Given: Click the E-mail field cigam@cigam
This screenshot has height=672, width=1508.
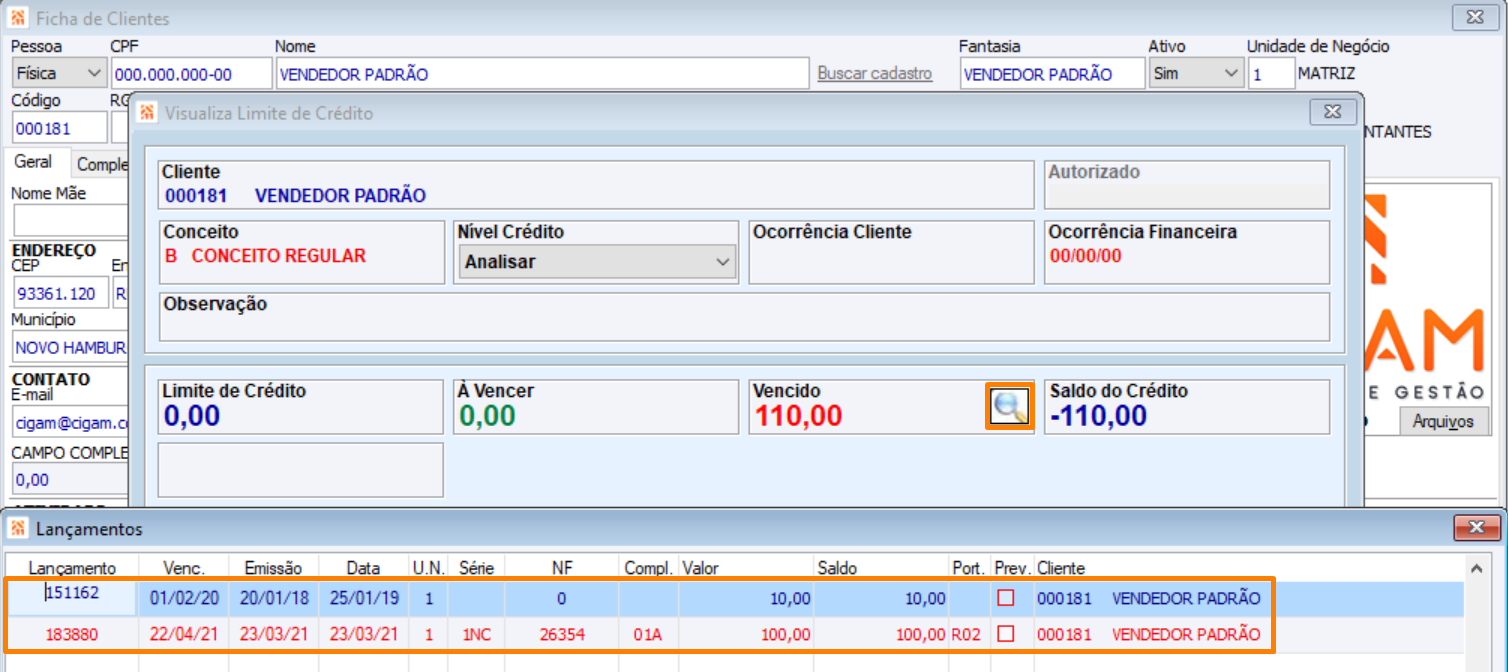Looking at the screenshot, I should point(70,423).
